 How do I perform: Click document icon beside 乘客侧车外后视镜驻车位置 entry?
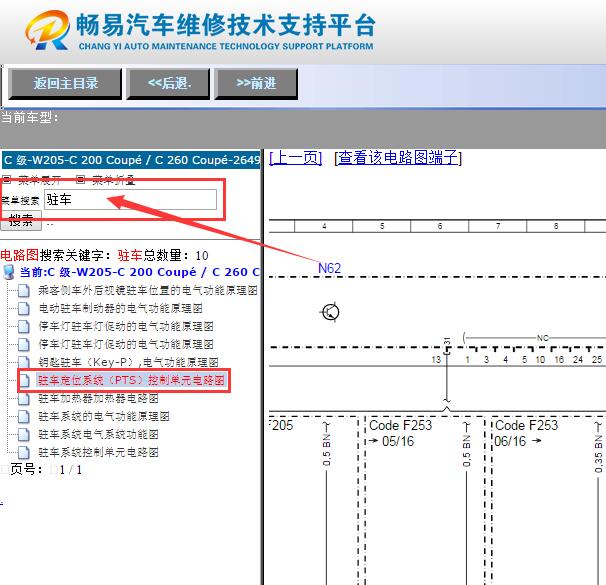tap(24, 290)
